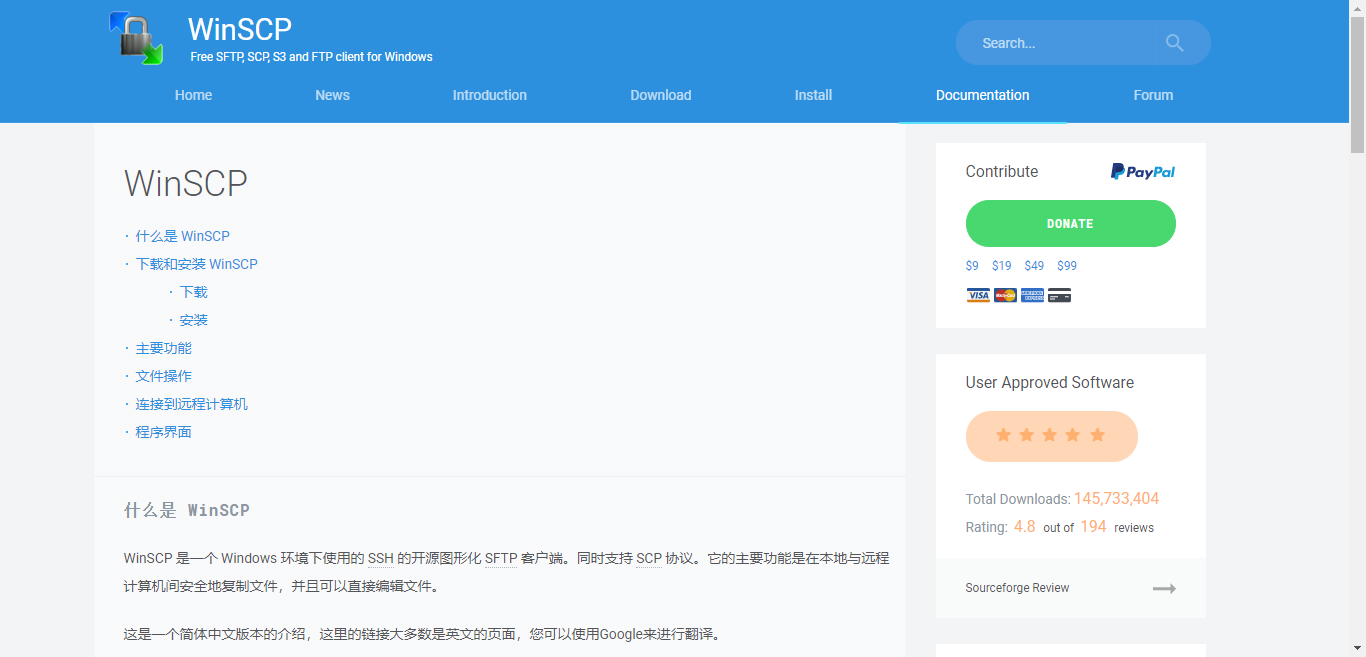The image size is (1366, 657).
Task: Click the SSH hyperlink in the paragraph
Action: click(380, 558)
